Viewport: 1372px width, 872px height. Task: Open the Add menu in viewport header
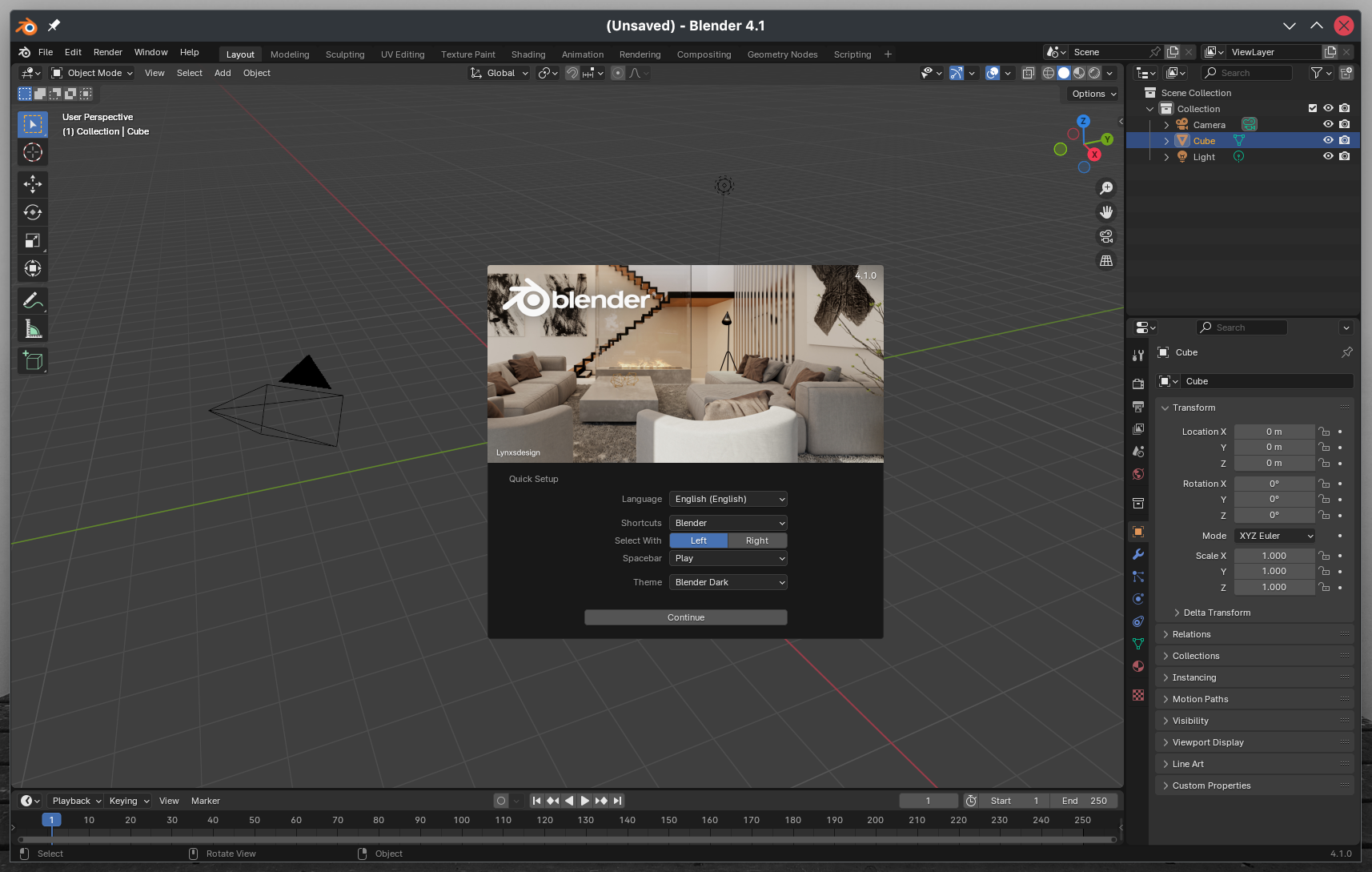pos(223,73)
